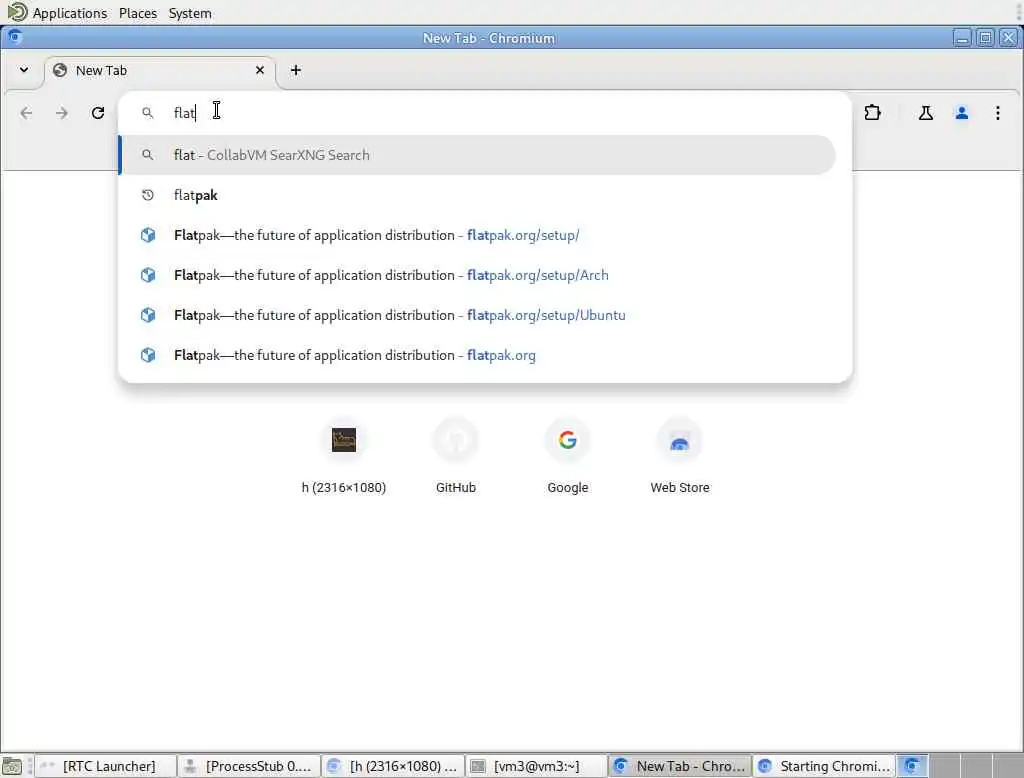Screen dimensions: 1024x778
Task: Open the profile avatar menu
Action: (x=961, y=113)
